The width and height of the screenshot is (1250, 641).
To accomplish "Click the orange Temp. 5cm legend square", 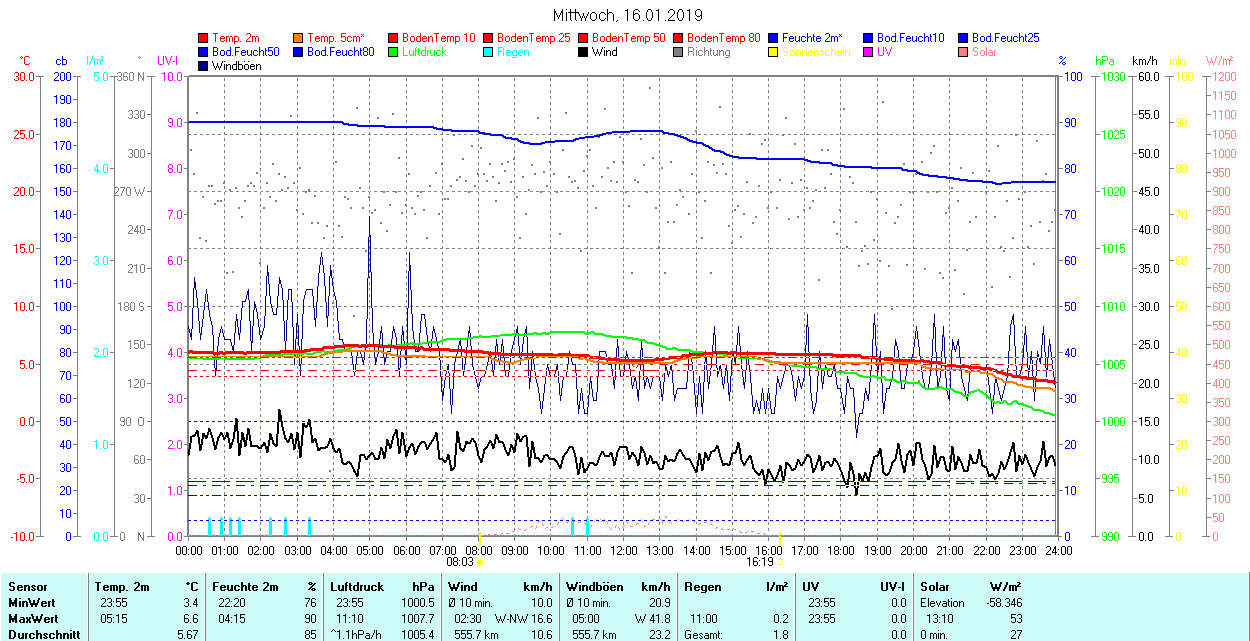I will (x=299, y=38).
